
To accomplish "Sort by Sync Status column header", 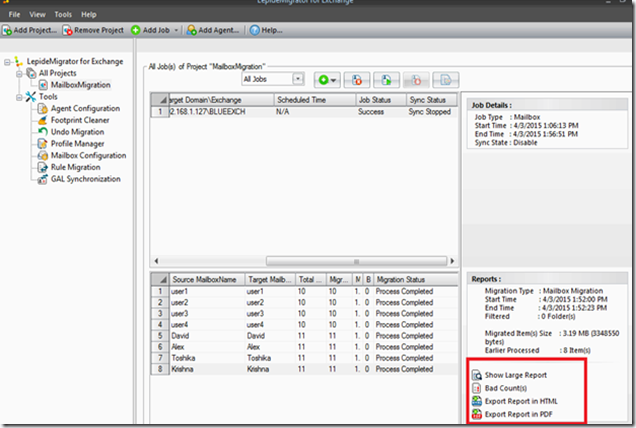I will (x=432, y=100).
